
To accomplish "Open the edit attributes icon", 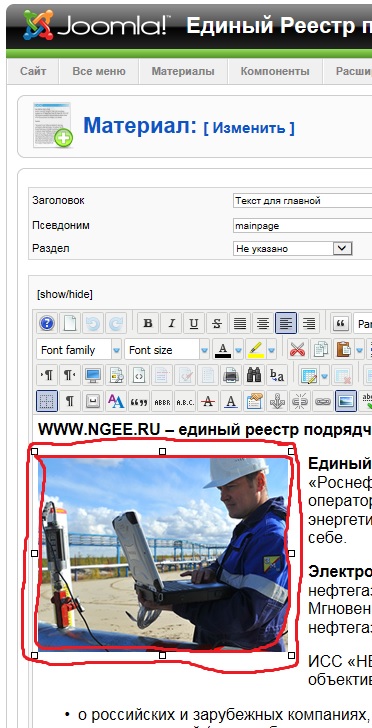I will tap(254, 401).
